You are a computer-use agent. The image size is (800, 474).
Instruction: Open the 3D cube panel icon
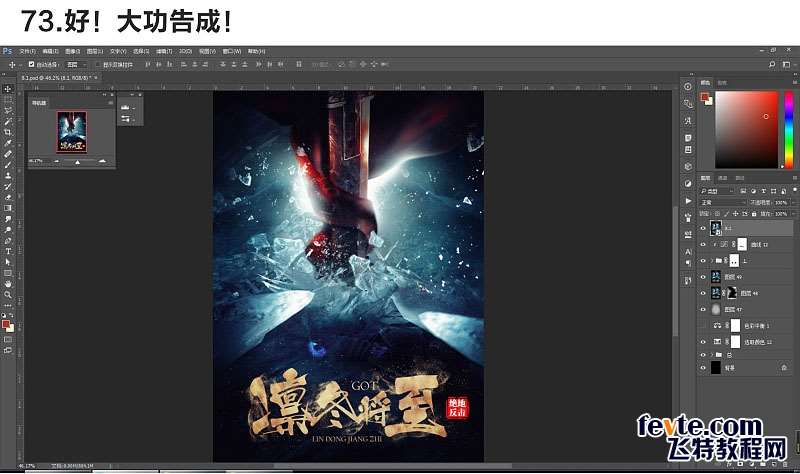(x=688, y=166)
